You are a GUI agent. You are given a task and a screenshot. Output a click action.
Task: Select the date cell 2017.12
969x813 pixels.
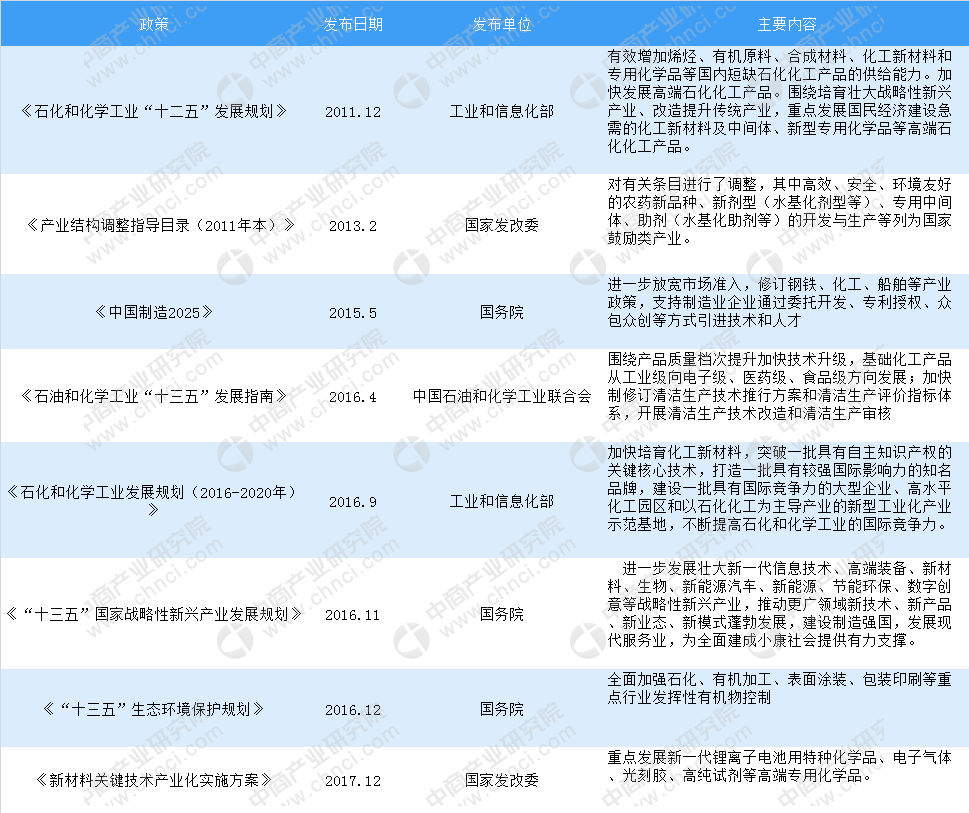click(353, 781)
